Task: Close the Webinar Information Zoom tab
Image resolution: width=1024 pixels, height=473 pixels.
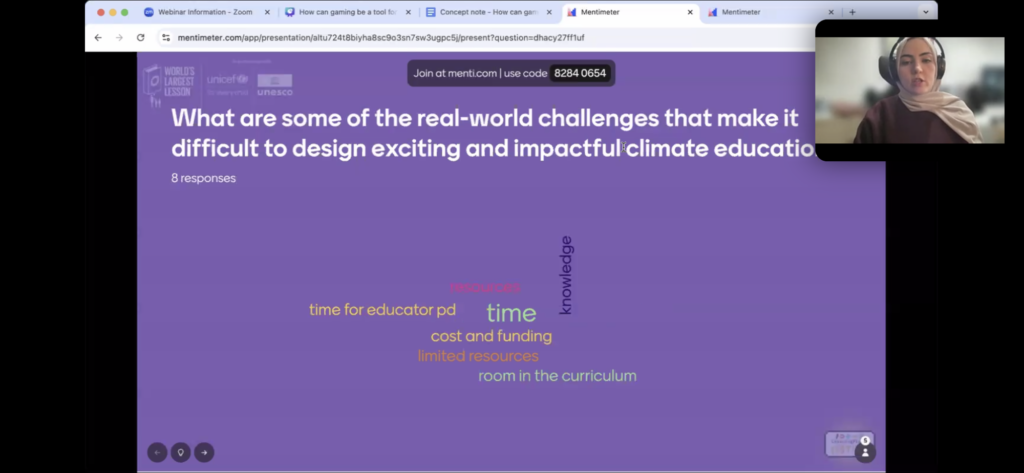Action: [267, 12]
